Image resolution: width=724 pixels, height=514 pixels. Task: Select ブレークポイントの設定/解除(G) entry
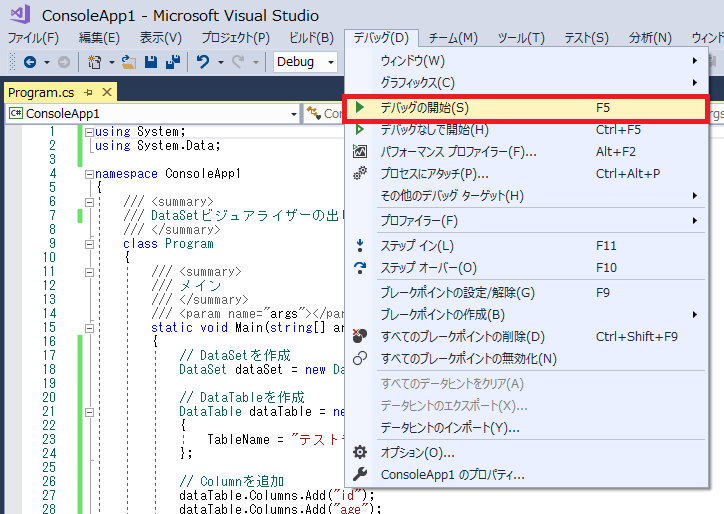coord(527,292)
